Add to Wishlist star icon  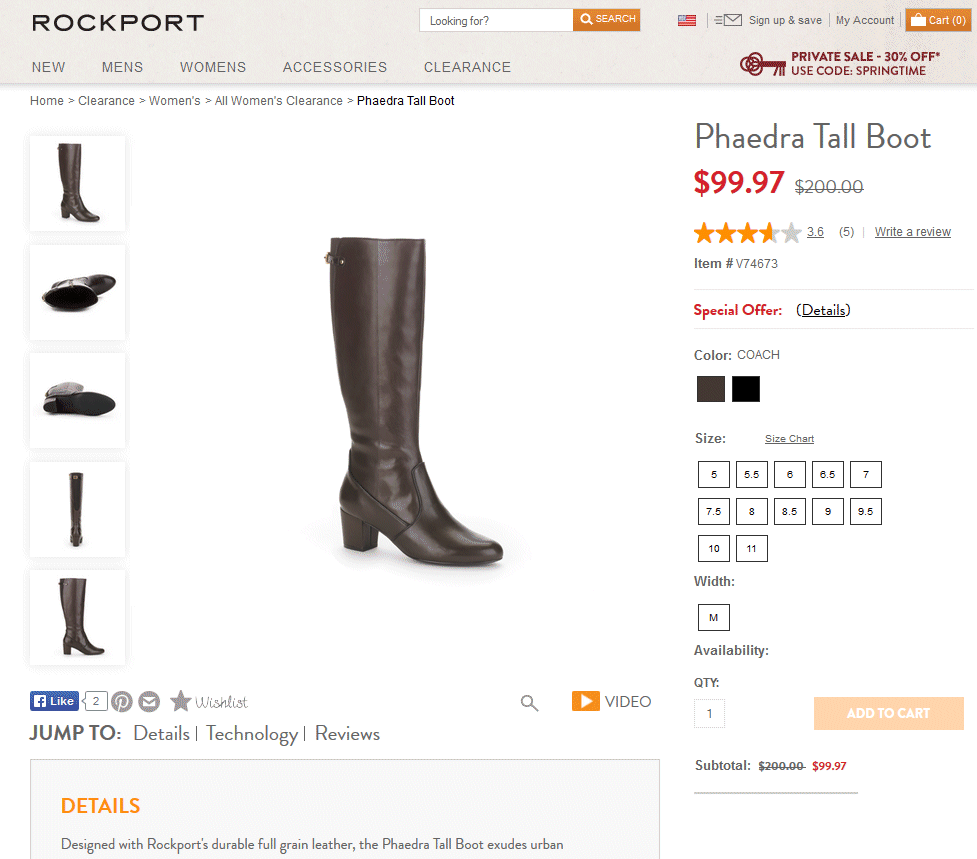click(180, 701)
